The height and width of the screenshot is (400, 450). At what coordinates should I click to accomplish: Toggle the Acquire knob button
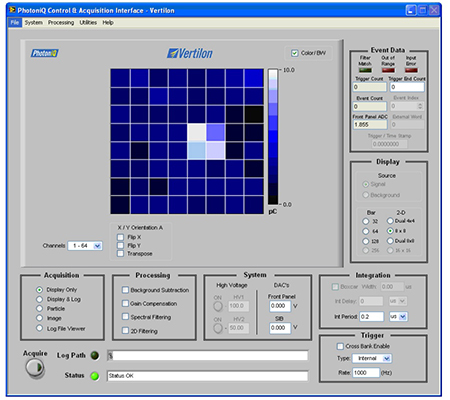[x=35, y=368]
